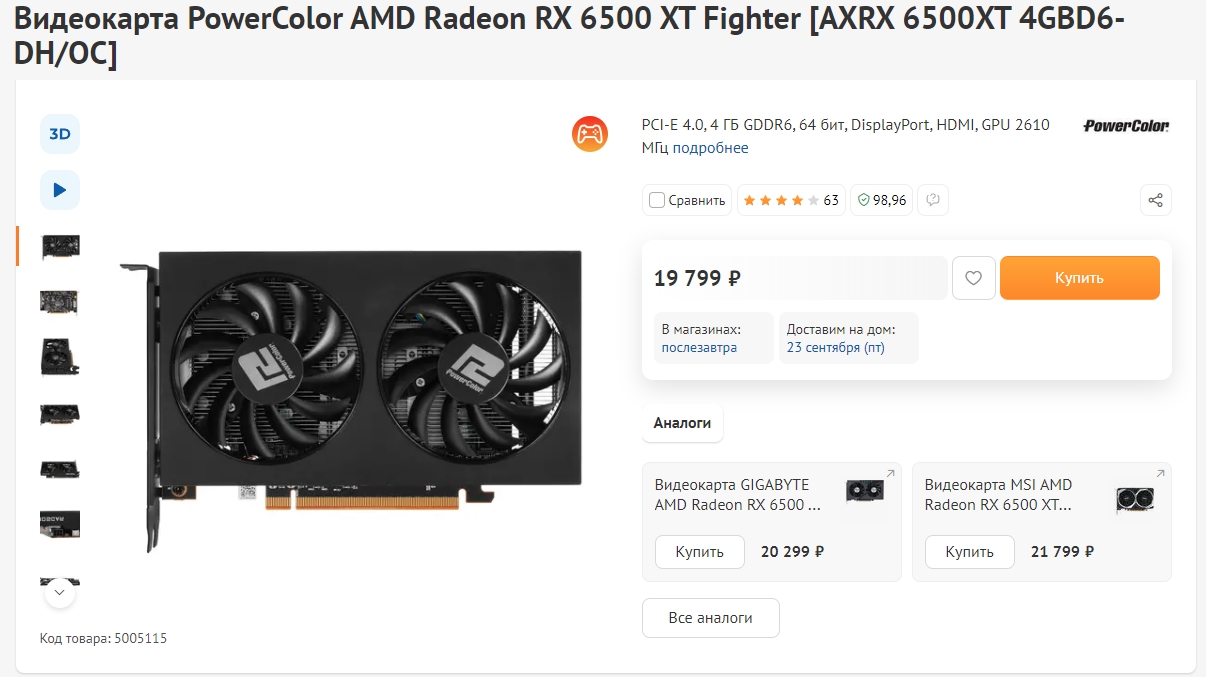
Task: Open the comments speech-bubble icon
Action: click(933, 200)
